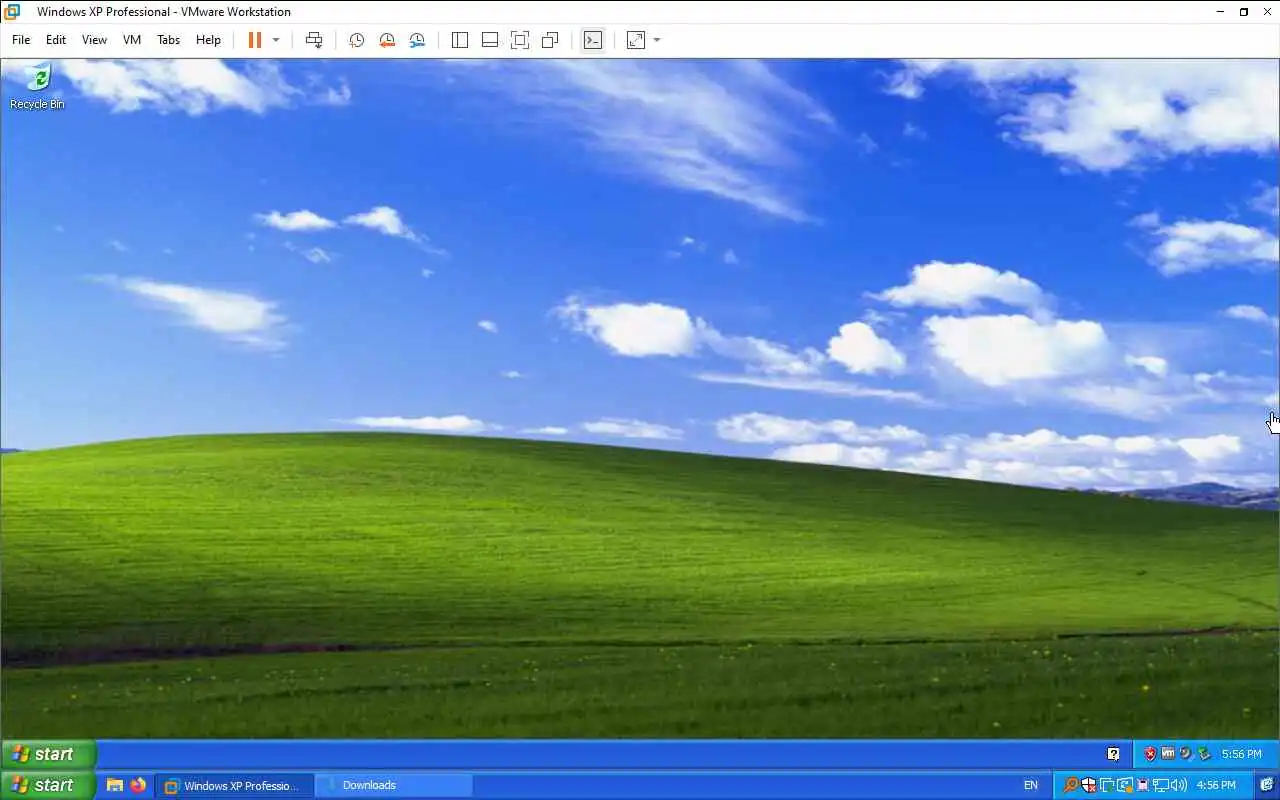The width and height of the screenshot is (1280, 800).
Task: Click the VMware Tools vm tray icon
Action: 1168,753
